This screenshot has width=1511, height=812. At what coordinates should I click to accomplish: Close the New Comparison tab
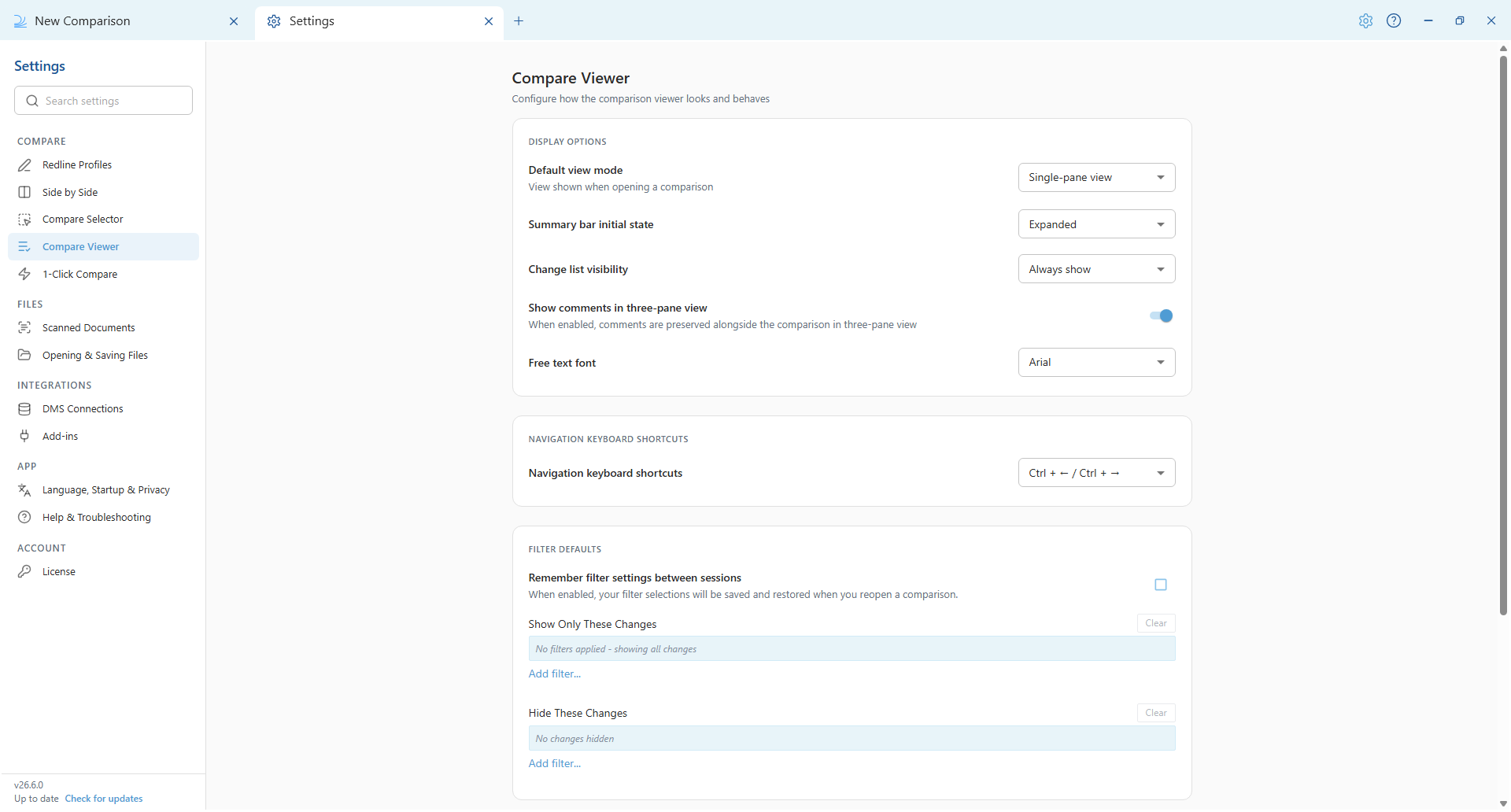pos(234,21)
